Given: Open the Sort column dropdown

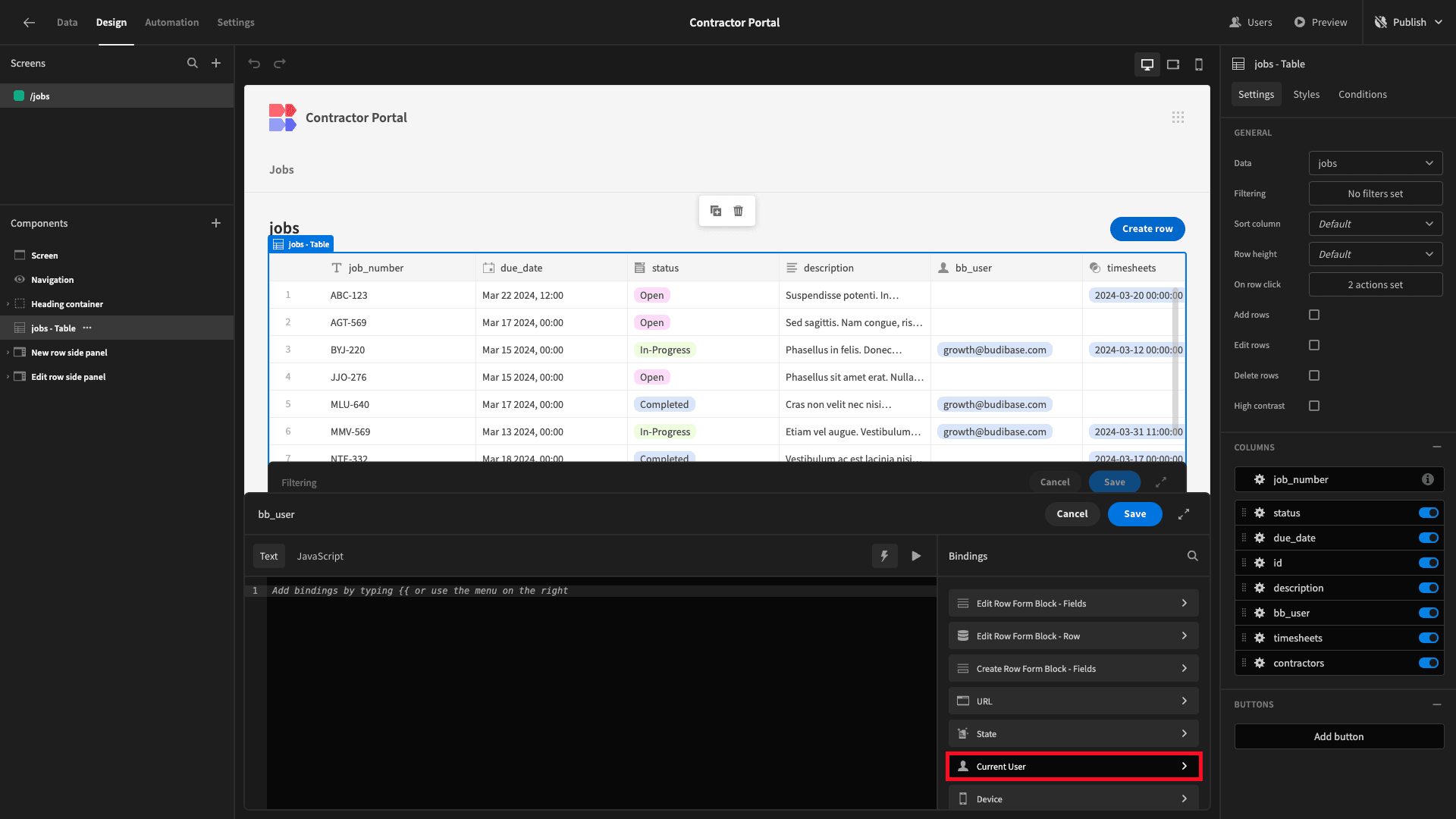Looking at the screenshot, I should click(x=1376, y=224).
